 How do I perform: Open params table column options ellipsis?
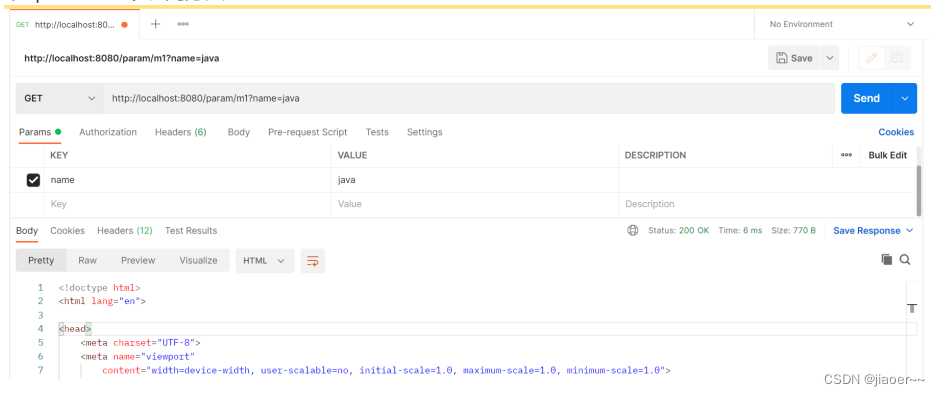coord(846,155)
